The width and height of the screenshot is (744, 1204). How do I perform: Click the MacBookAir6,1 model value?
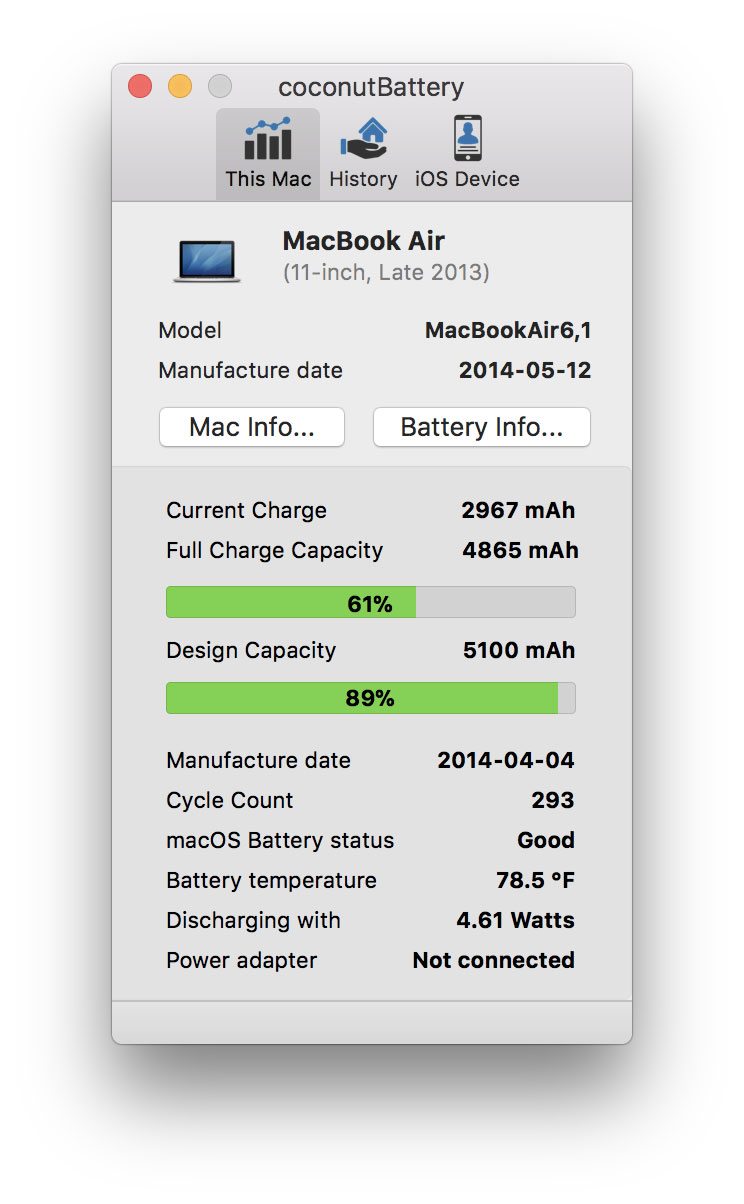coord(508,331)
